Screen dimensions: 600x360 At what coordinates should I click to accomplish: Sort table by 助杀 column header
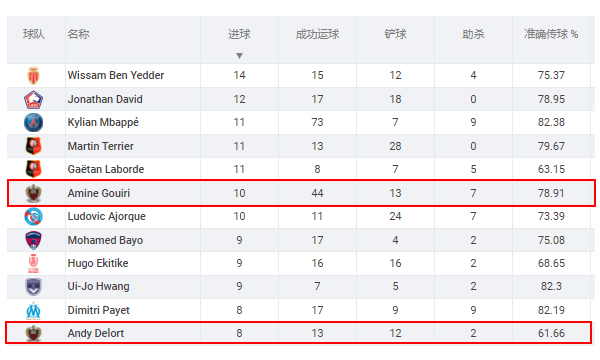pos(473,34)
